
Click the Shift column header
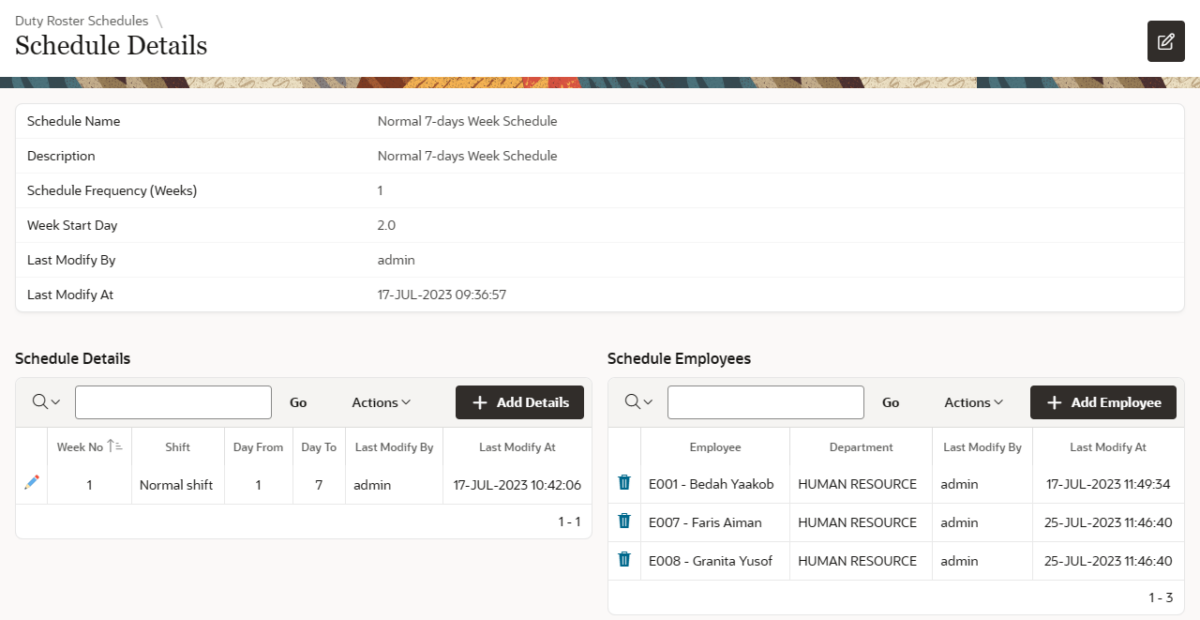177,447
